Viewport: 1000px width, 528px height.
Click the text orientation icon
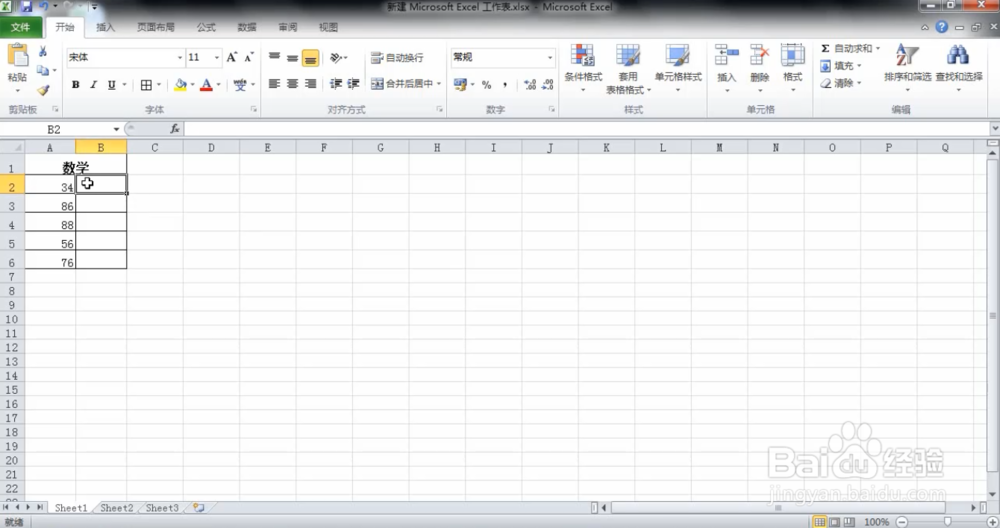[x=336, y=57]
